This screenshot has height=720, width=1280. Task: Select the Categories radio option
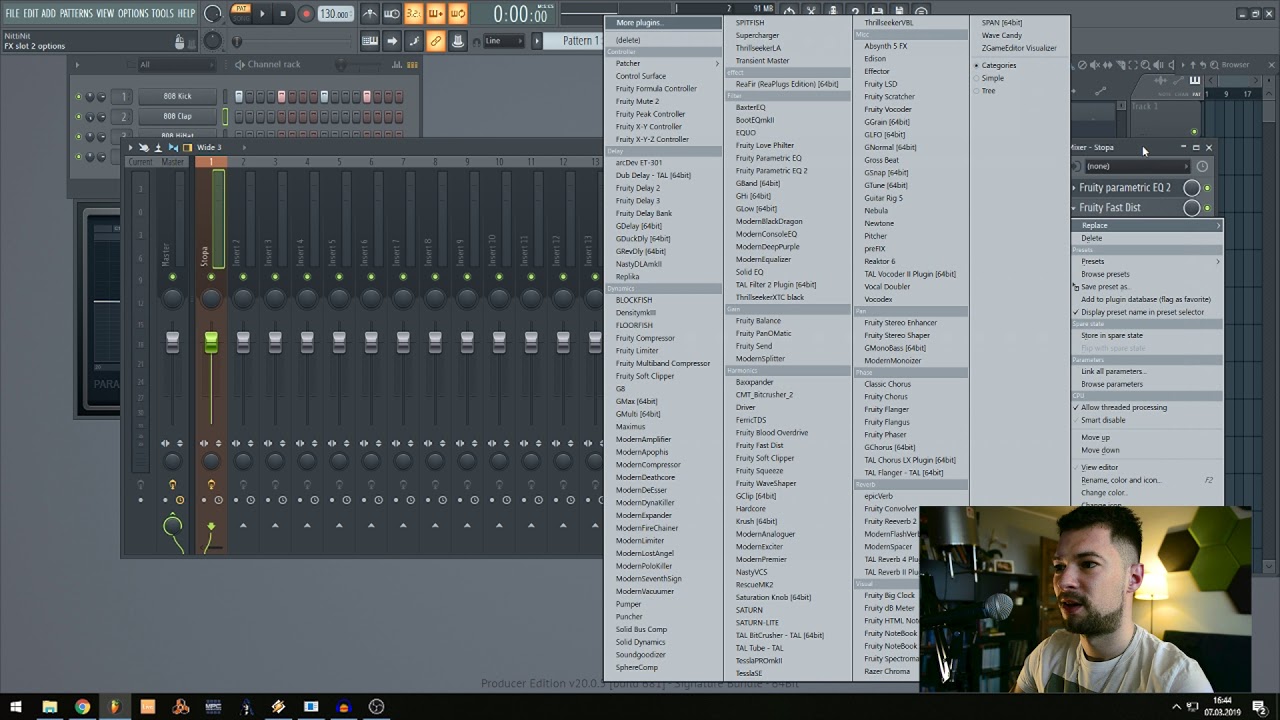[997, 65]
